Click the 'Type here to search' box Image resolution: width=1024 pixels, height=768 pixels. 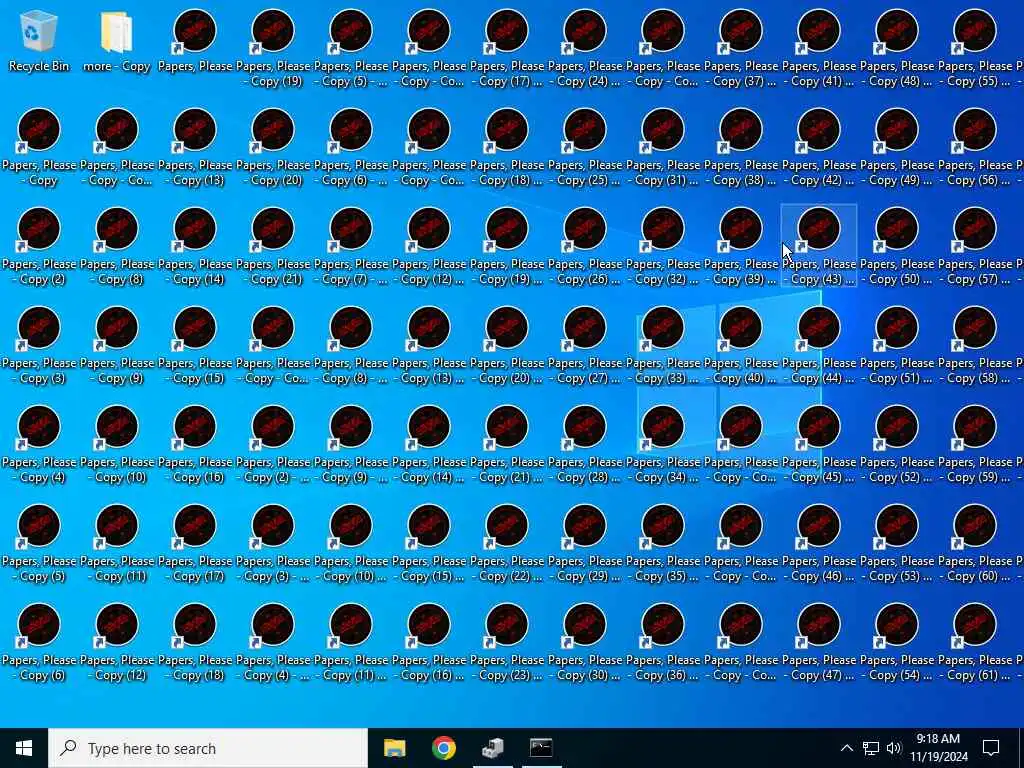[x=208, y=748]
